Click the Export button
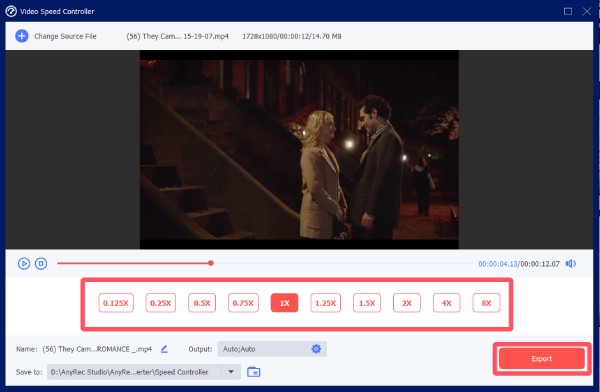The height and width of the screenshot is (392, 600). pyautogui.click(x=542, y=359)
